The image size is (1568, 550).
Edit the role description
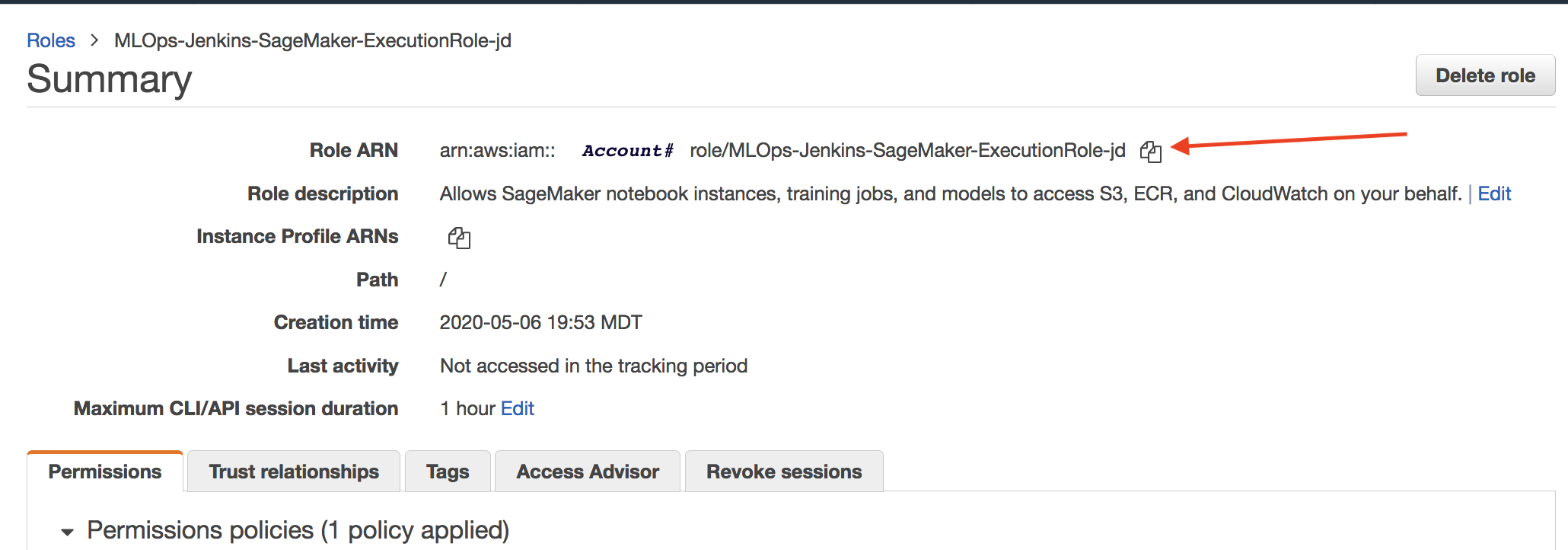(x=1494, y=193)
